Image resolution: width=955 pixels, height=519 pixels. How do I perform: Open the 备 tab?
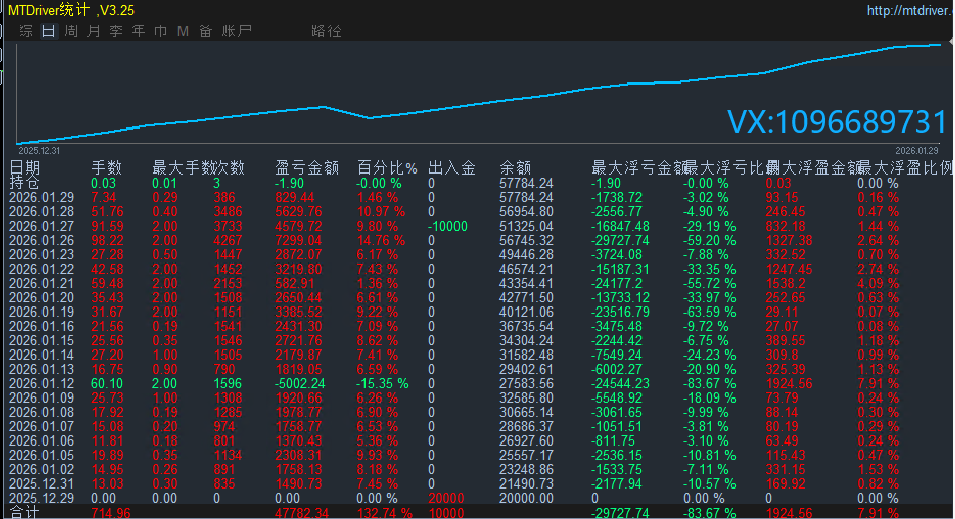click(x=205, y=31)
